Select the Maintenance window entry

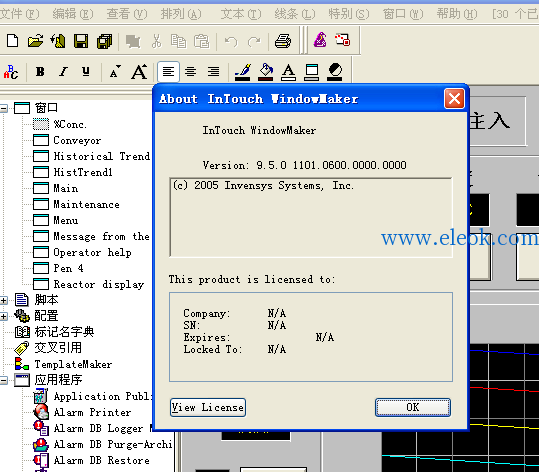(x=76, y=205)
